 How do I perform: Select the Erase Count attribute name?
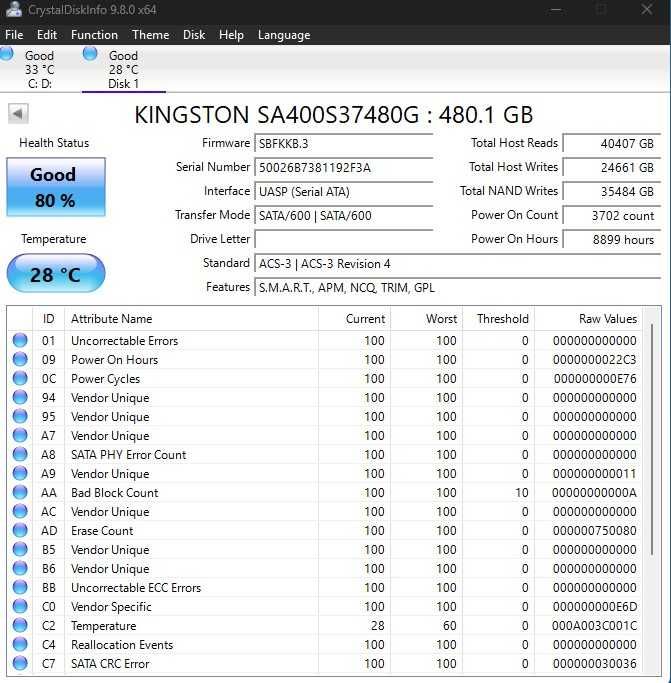tap(102, 531)
